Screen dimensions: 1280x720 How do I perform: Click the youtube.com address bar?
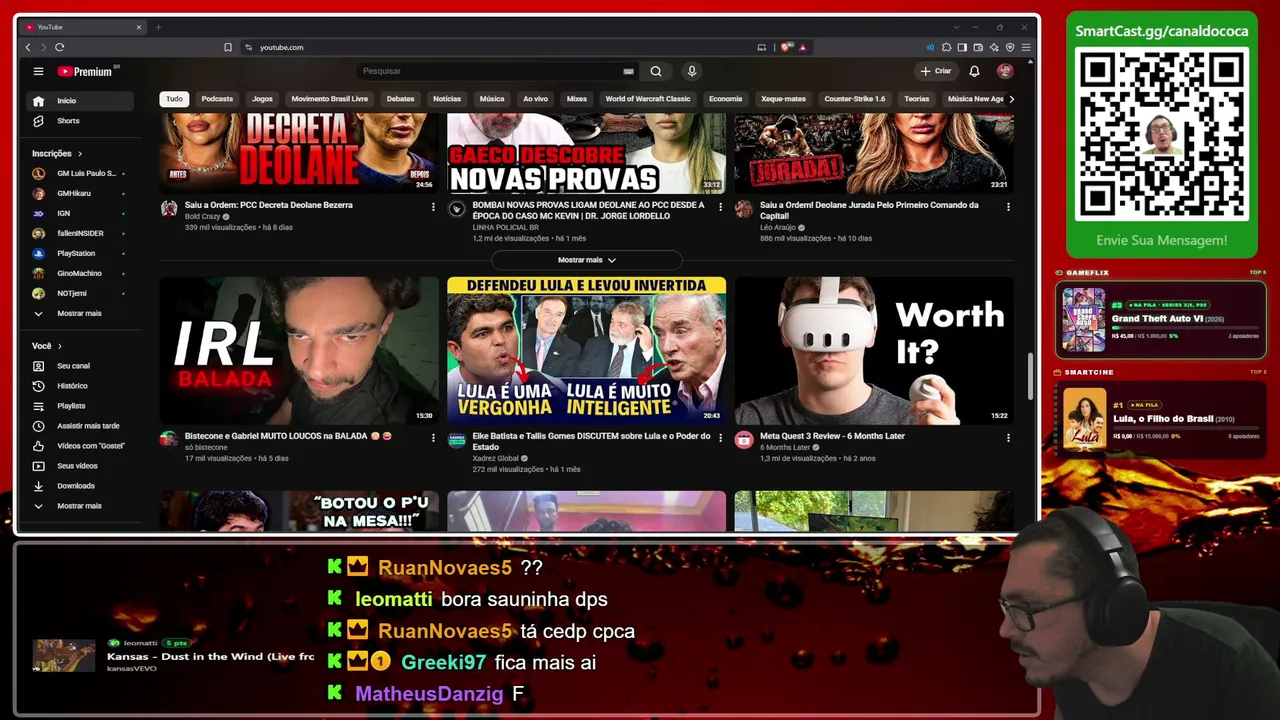pos(500,47)
